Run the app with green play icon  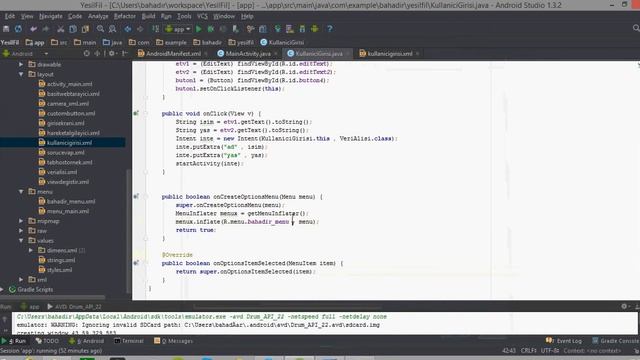click(199, 29)
